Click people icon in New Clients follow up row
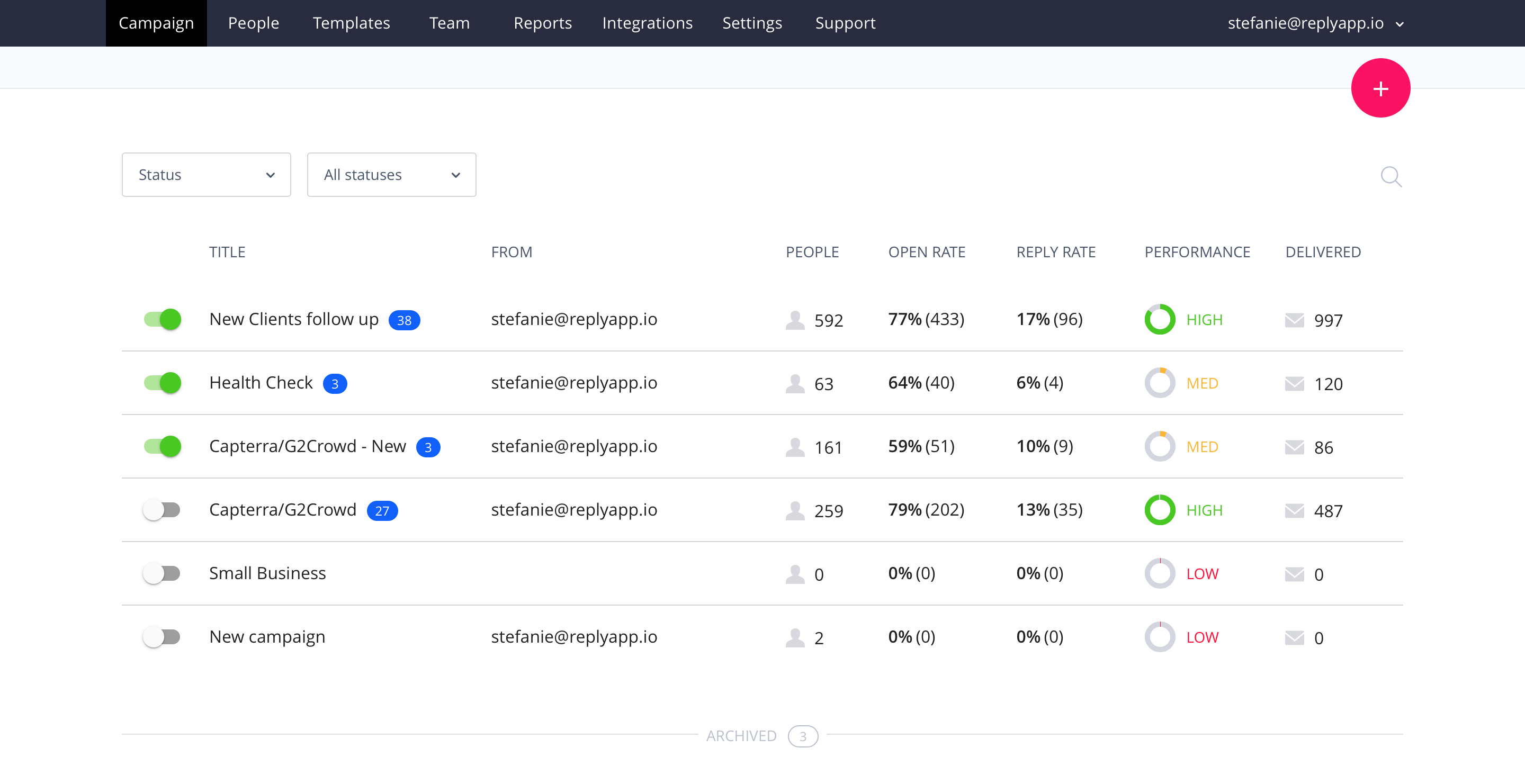The width and height of the screenshot is (1525, 784). tap(795, 320)
